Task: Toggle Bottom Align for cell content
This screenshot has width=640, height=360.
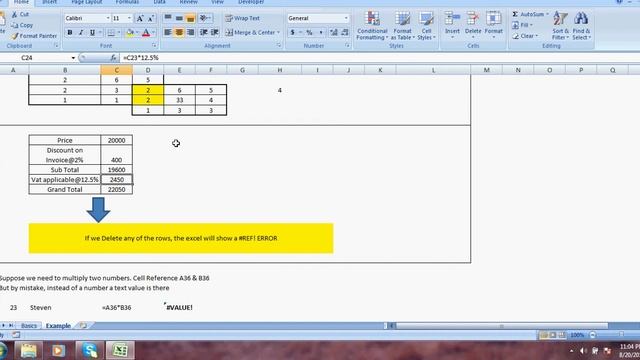Action: point(190,18)
